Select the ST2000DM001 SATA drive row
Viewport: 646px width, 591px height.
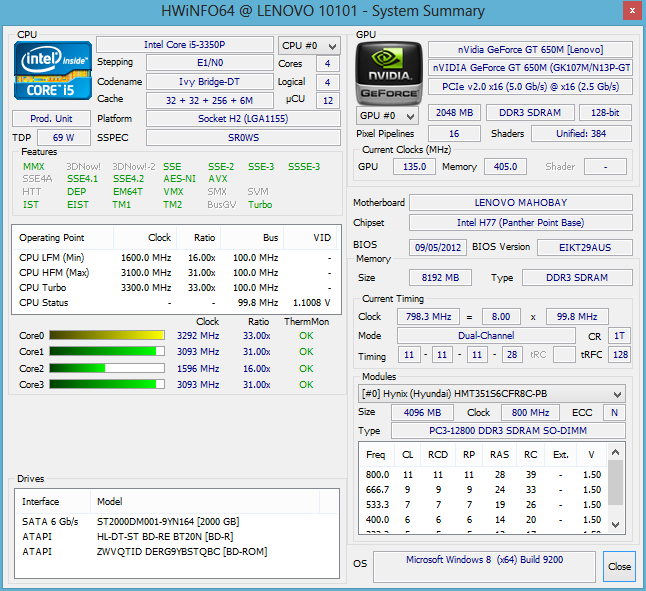click(x=165, y=521)
